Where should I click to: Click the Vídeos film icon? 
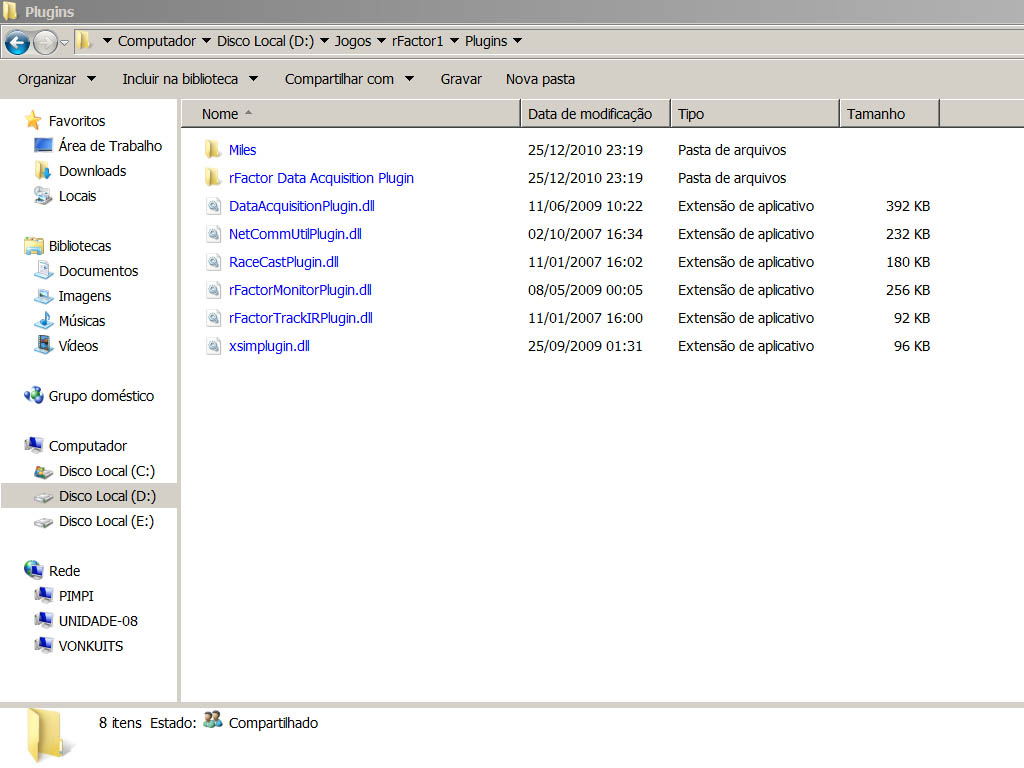point(44,345)
